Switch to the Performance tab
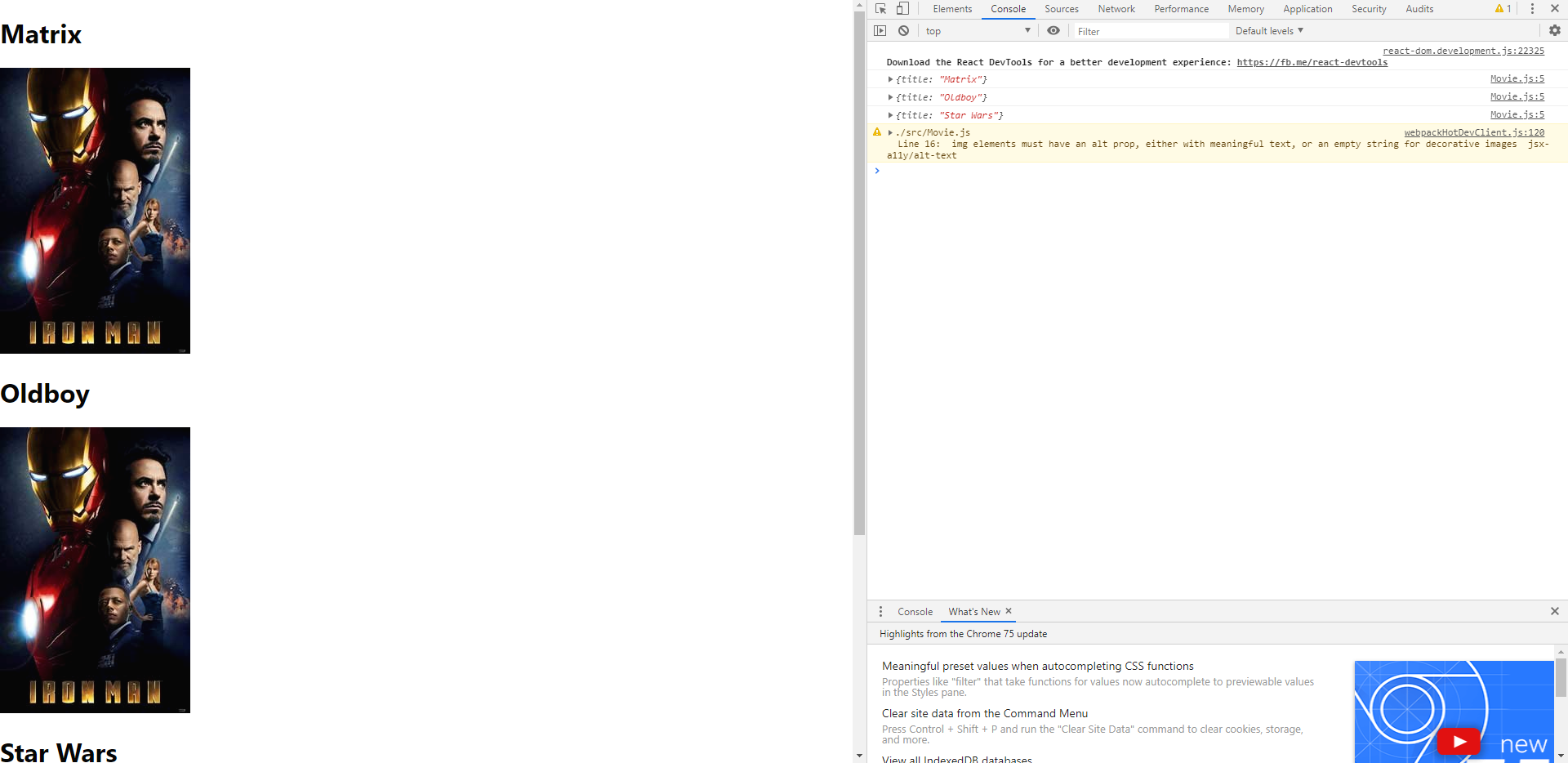The width and height of the screenshot is (1568, 763). [1181, 9]
